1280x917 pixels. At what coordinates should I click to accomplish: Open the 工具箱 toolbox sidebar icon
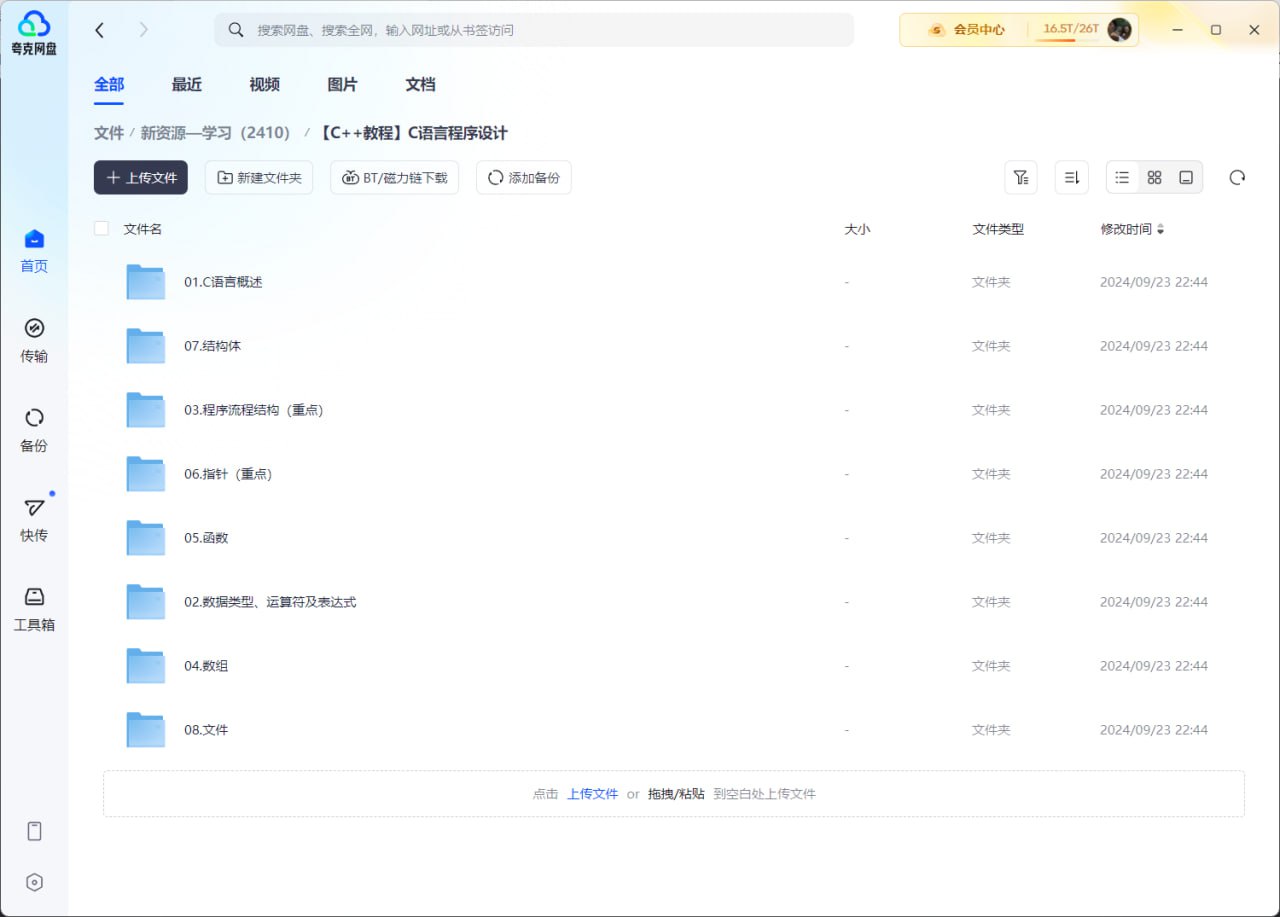click(34, 609)
